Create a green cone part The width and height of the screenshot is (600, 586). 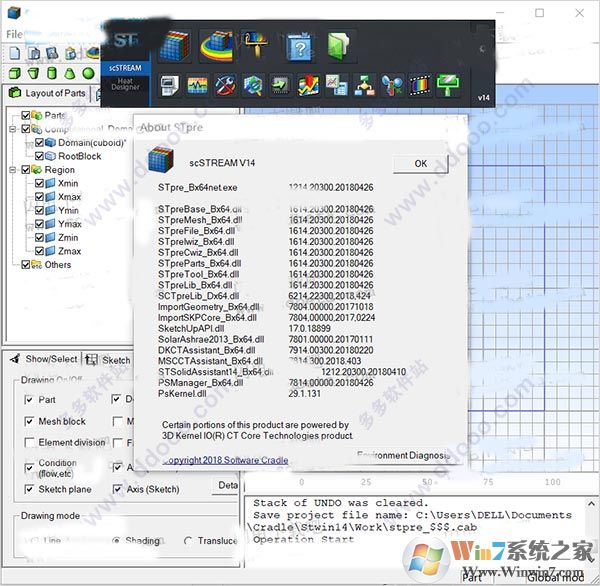(70, 73)
